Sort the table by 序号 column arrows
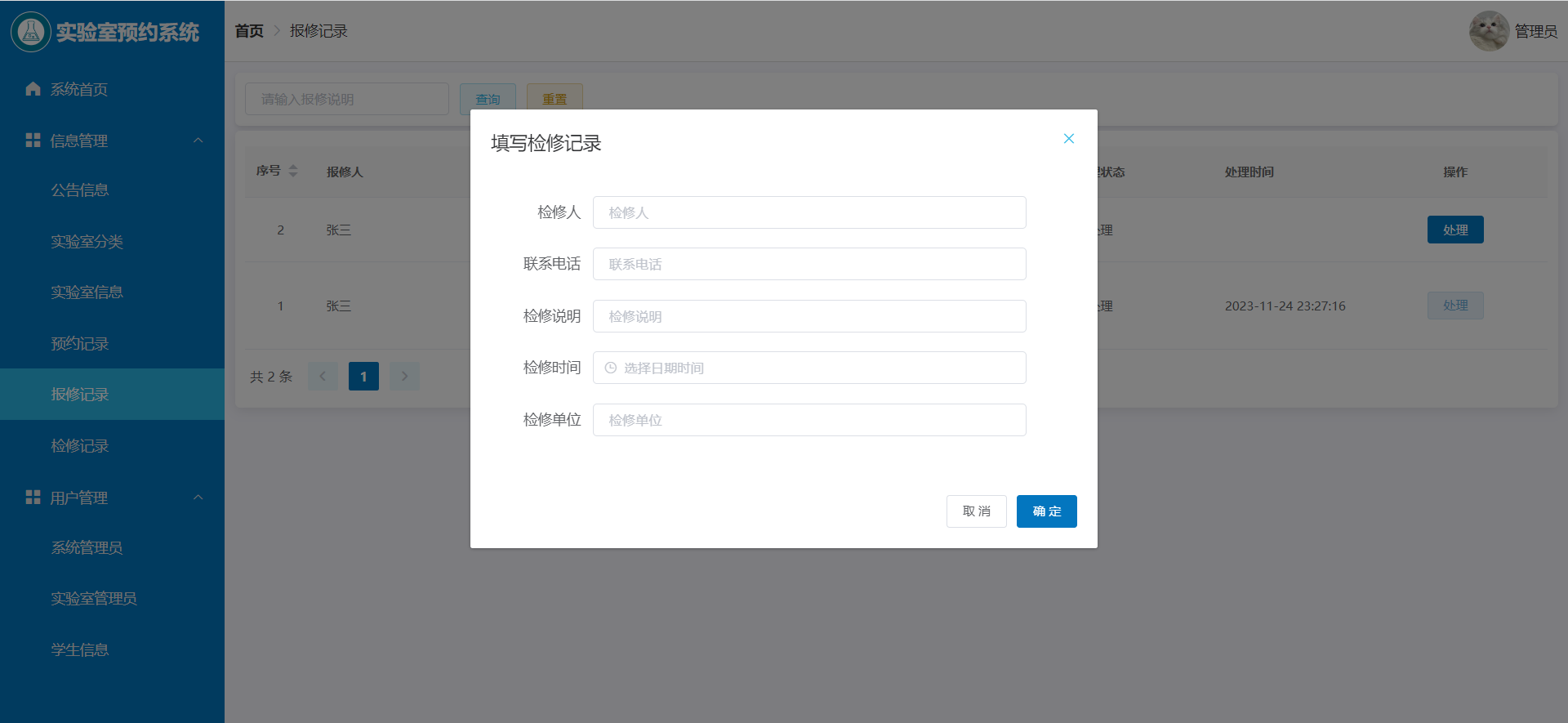Screen dimensions: 1568x723 293,171
